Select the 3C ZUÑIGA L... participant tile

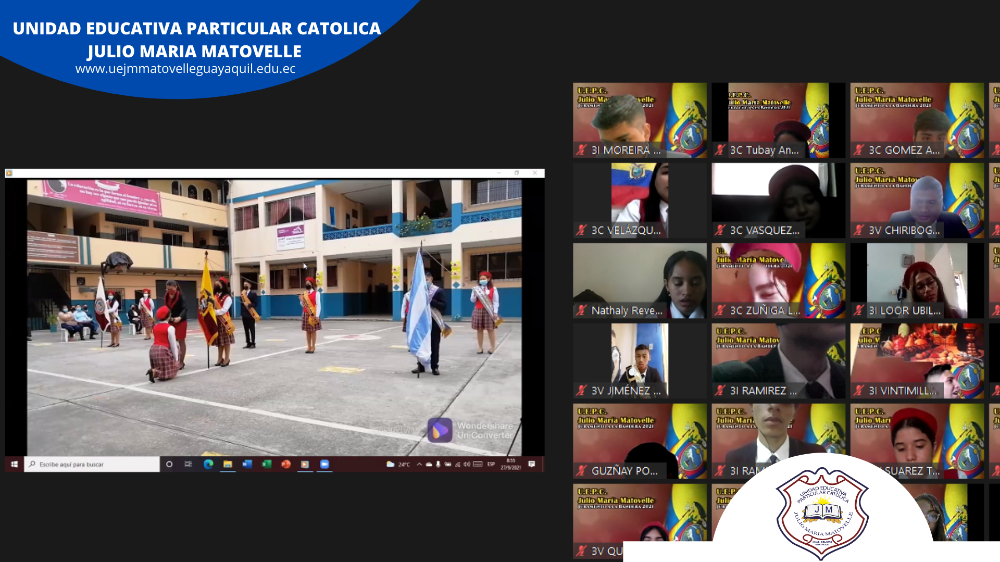tap(778, 281)
